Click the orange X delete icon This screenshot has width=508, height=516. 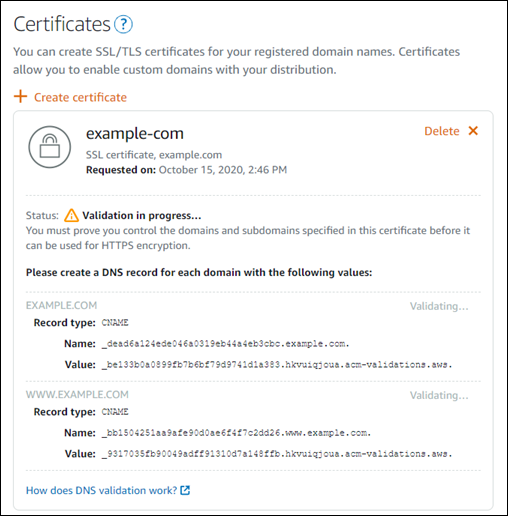click(473, 131)
